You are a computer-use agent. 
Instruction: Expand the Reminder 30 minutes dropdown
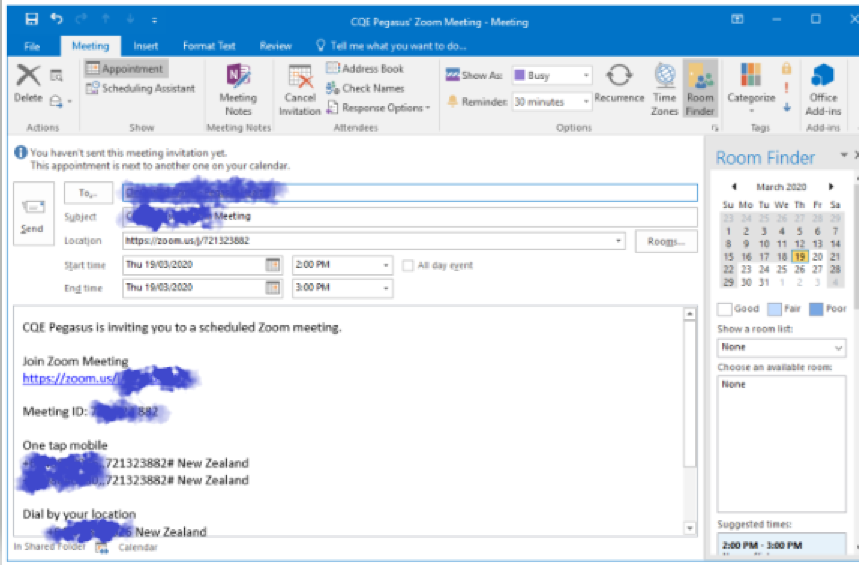coord(585,102)
